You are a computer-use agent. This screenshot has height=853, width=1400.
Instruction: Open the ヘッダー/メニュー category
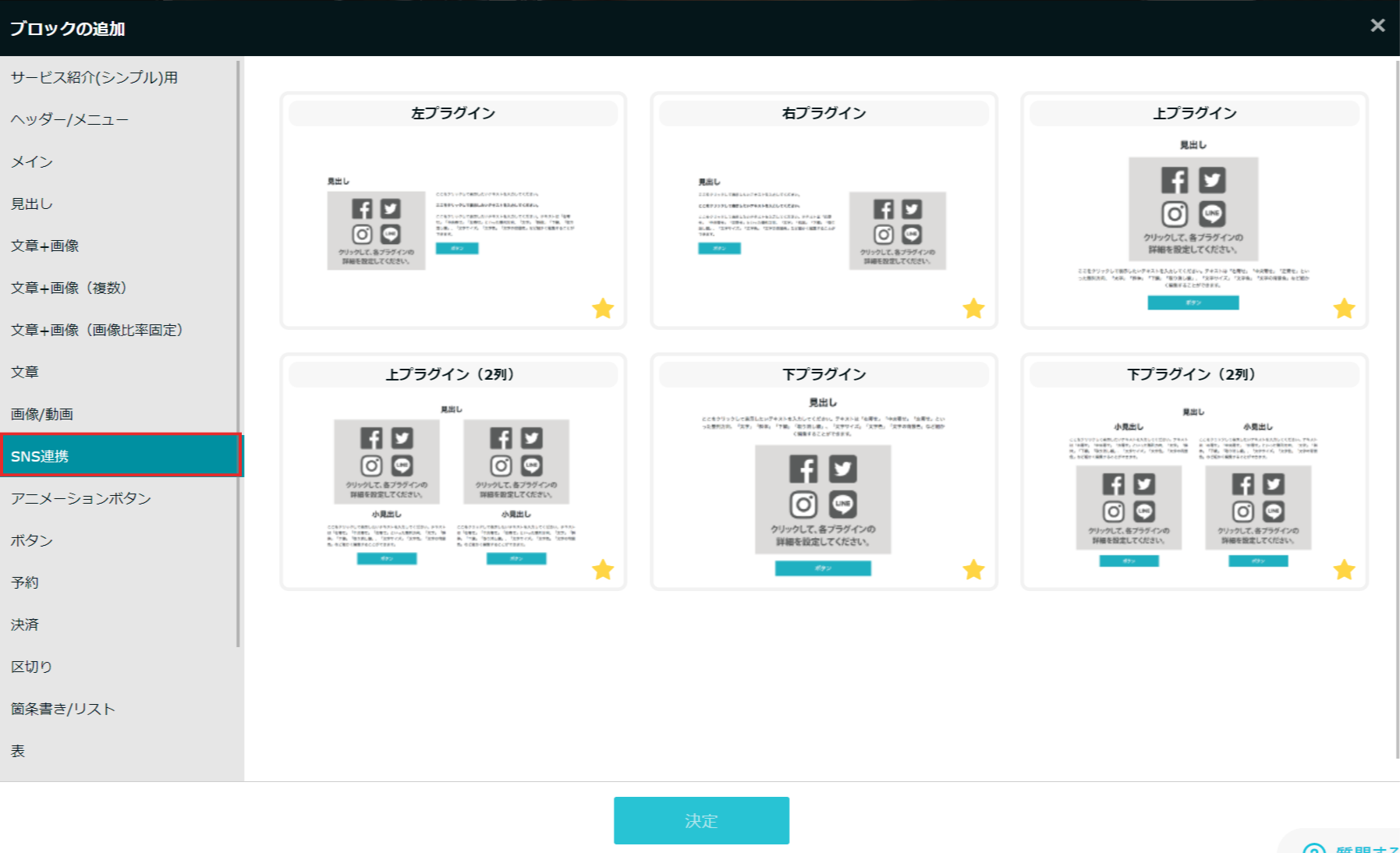pyautogui.click(x=119, y=119)
